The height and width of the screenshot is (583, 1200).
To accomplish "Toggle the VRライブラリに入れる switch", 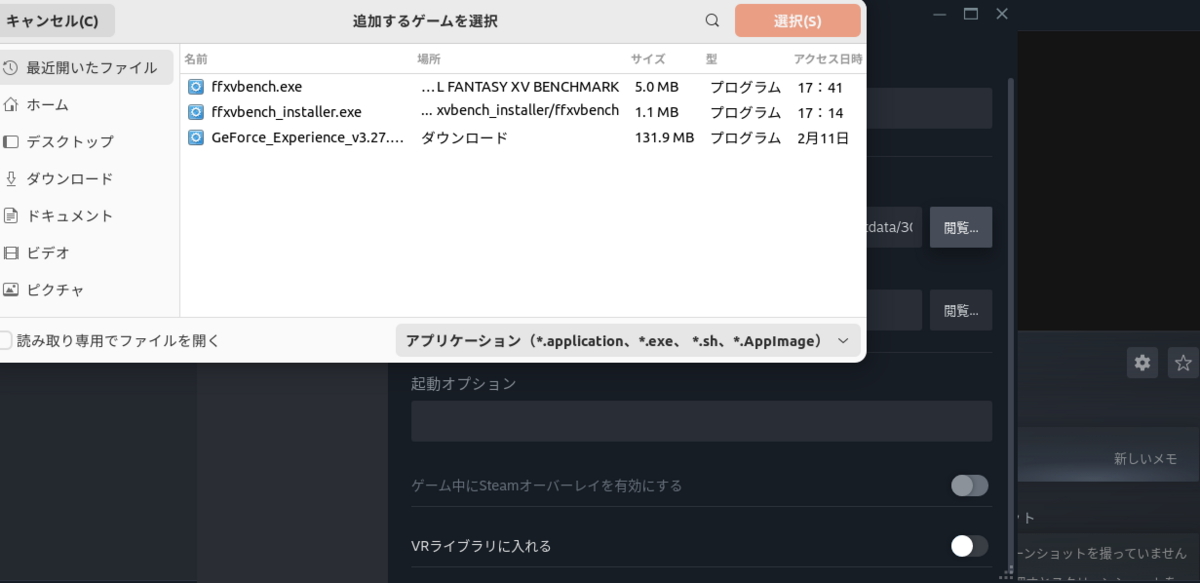I will [969, 546].
